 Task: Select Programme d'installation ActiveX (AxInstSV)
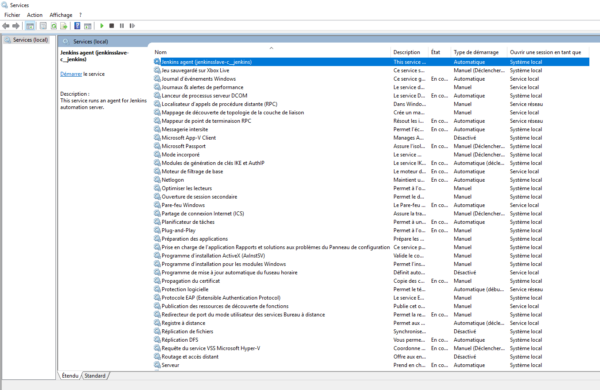tap(371, 256)
